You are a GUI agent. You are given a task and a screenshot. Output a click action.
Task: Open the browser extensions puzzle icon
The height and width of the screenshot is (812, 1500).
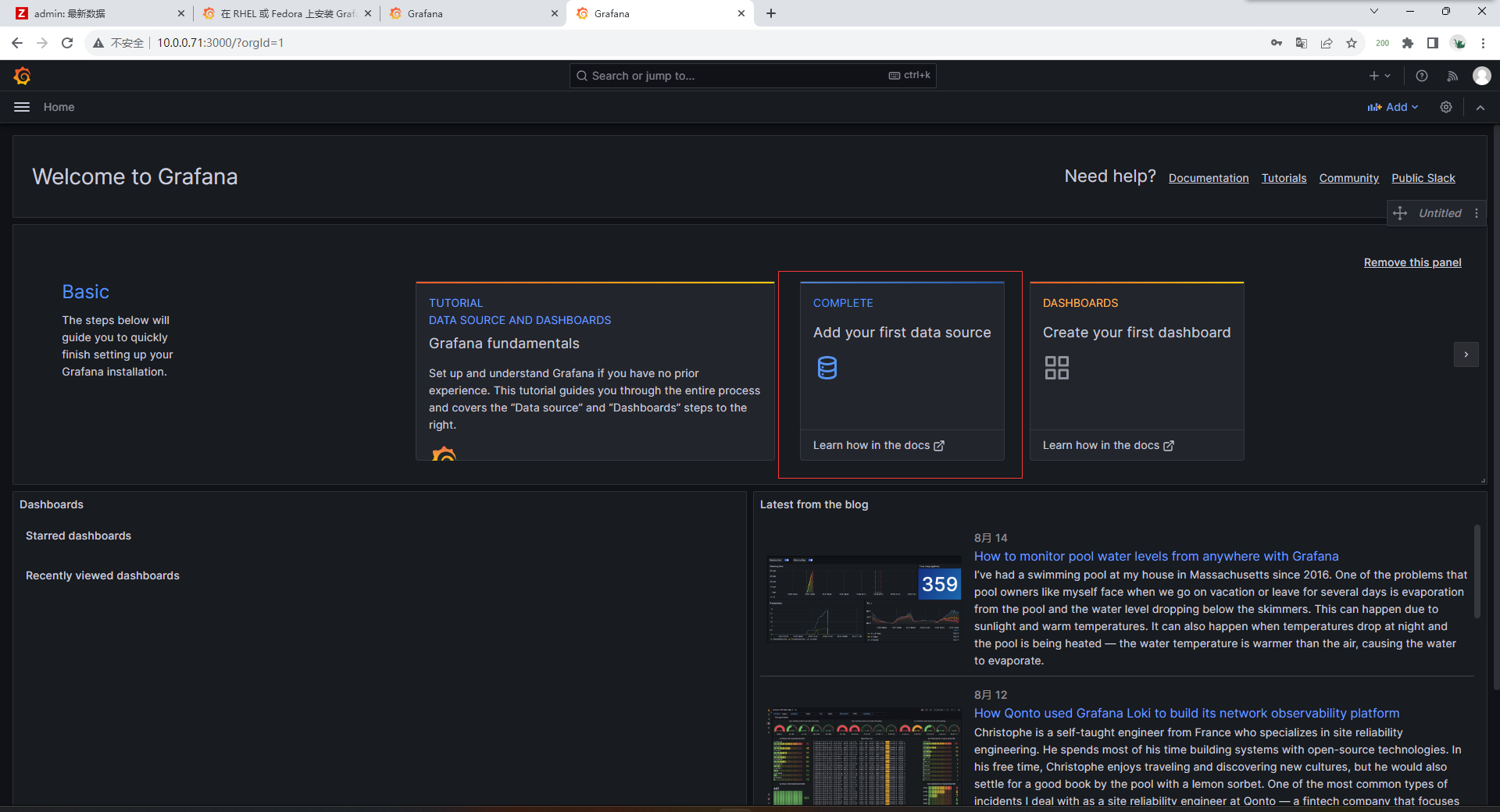tap(1408, 43)
